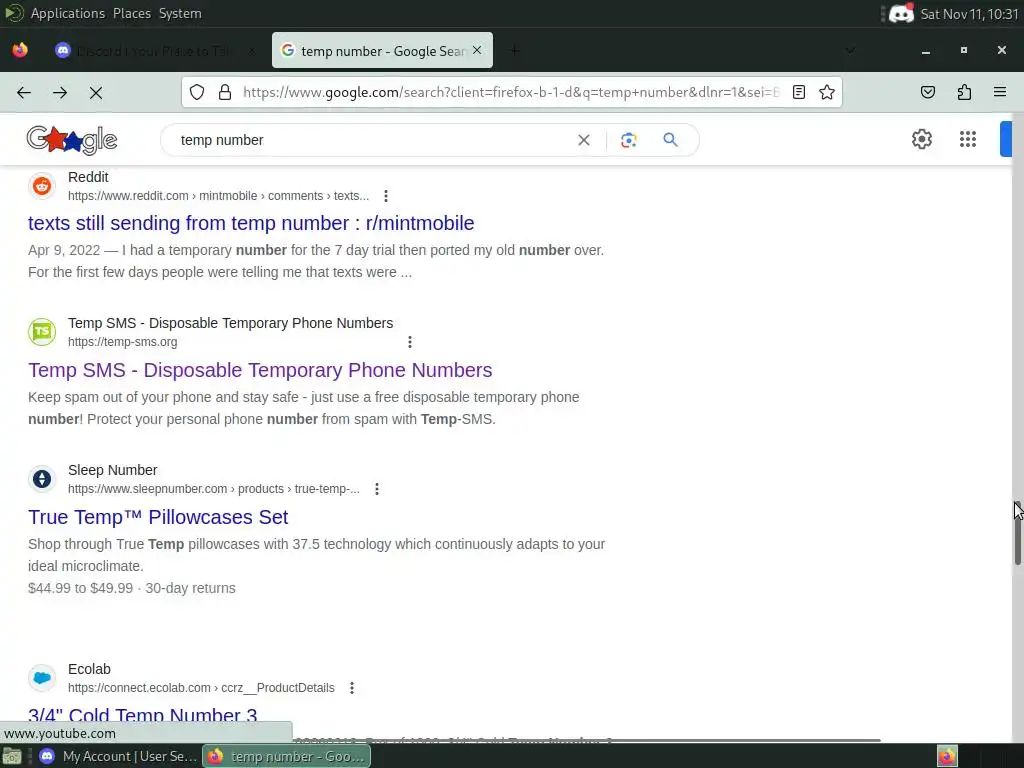Switch to My Account Discord taskbar window

(118, 756)
